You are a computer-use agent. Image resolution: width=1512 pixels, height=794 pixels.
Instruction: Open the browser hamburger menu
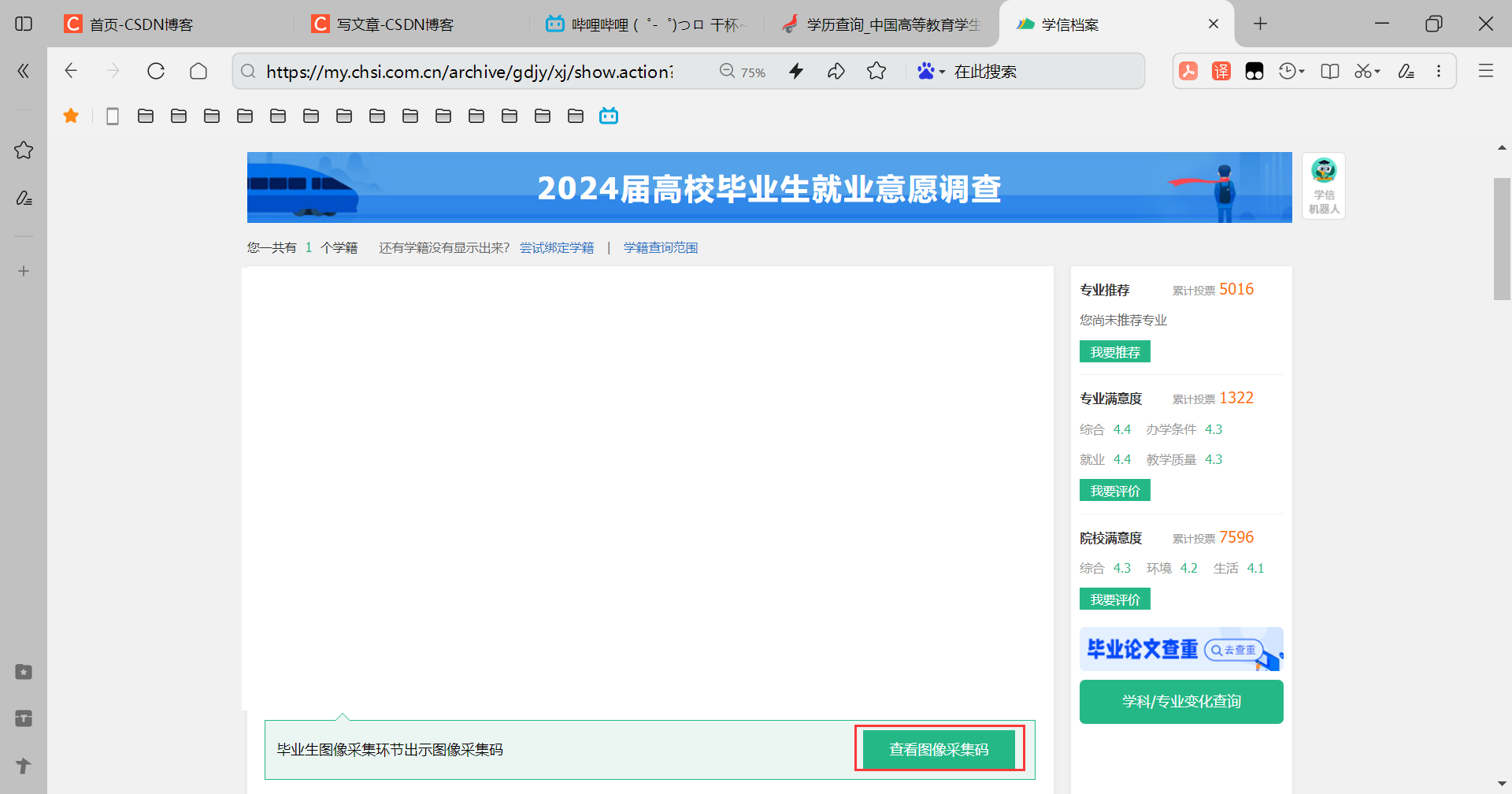1486,71
